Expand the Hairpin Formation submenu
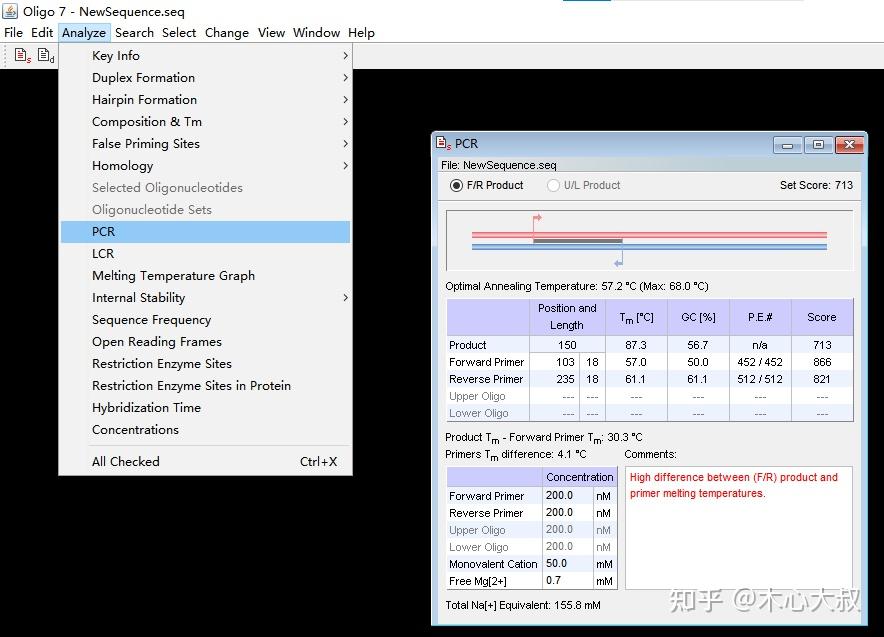Screen dimensions: 884x637 click(x=205, y=99)
